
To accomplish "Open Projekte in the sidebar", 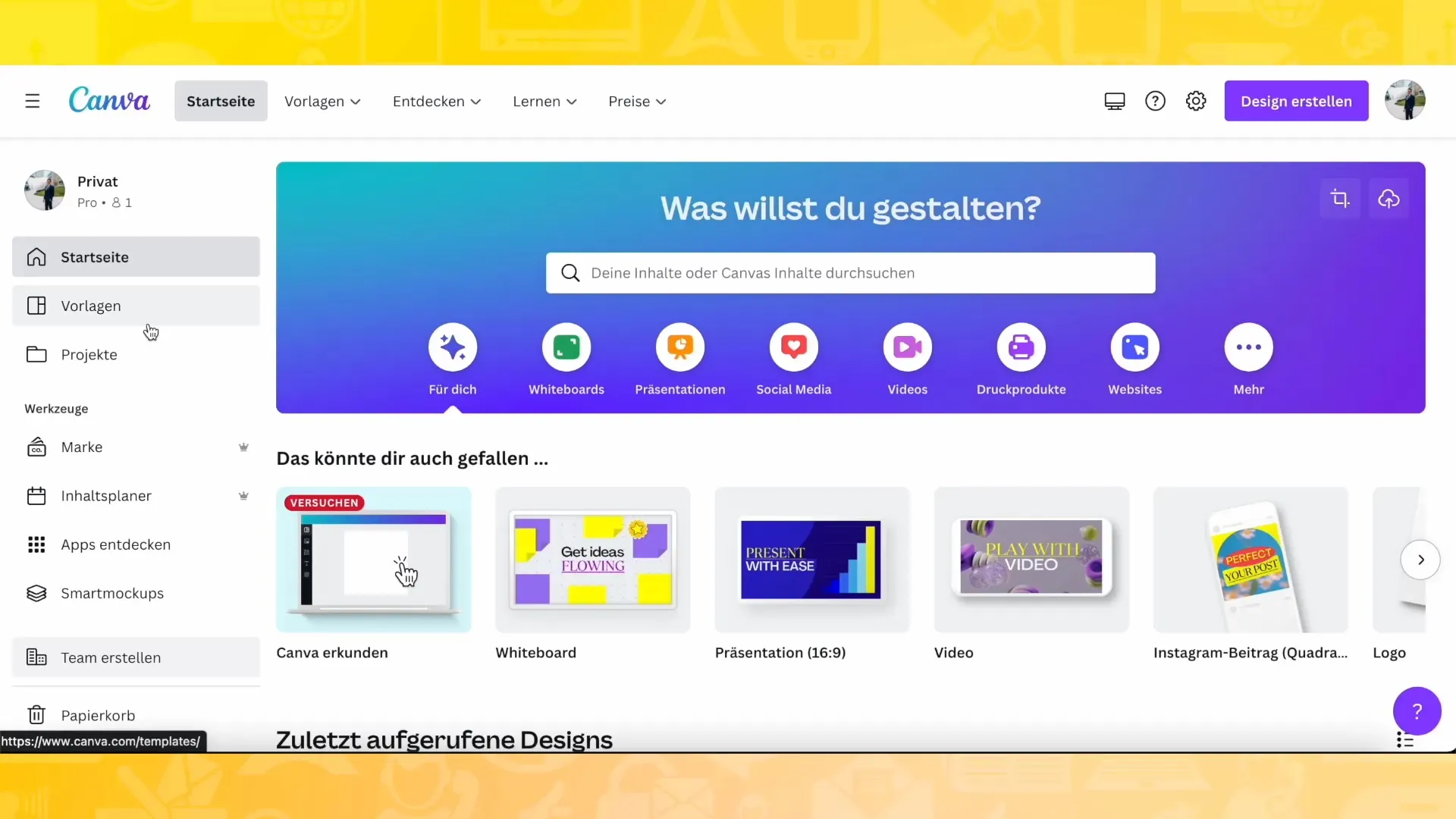I will (136, 354).
